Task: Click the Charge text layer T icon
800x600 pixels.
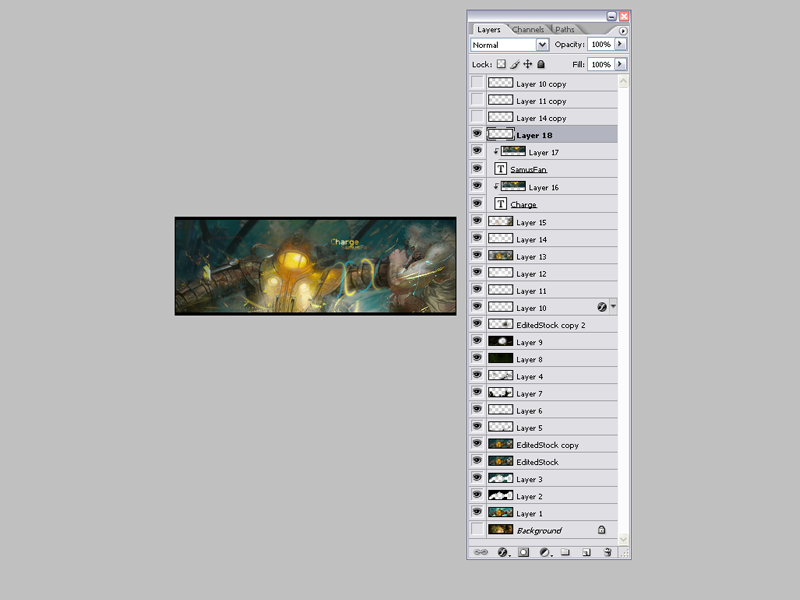Action: (500, 204)
